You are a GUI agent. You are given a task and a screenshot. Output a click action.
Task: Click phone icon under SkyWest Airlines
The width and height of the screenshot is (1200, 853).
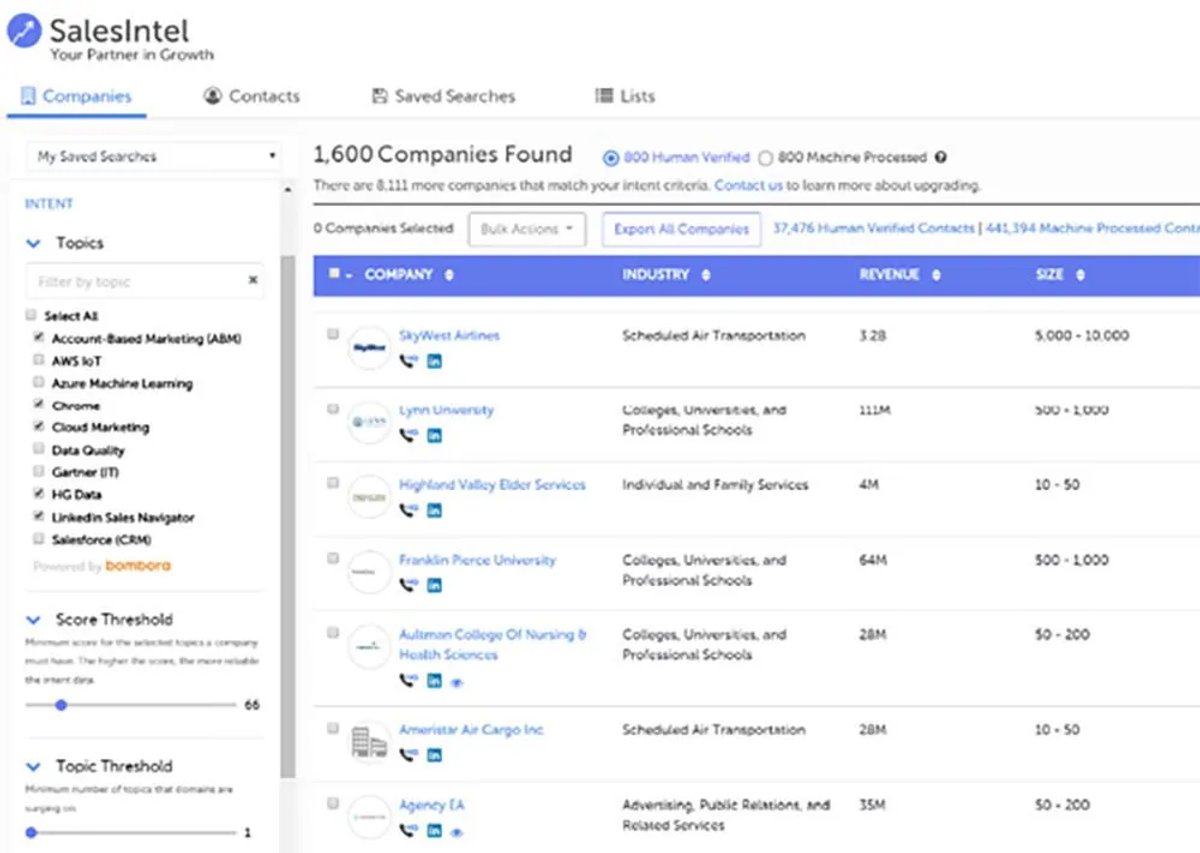pyautogui.click(x=408, y=361)
